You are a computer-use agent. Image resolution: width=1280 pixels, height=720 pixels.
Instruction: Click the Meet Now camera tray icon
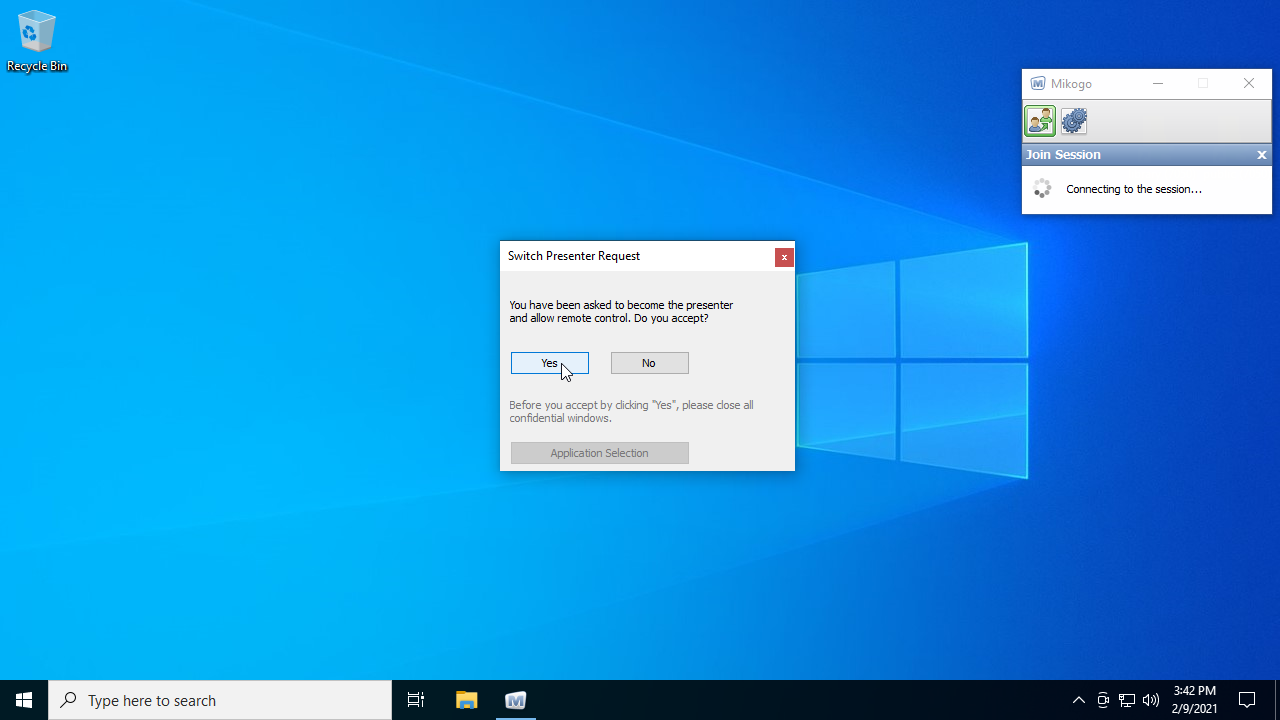(x=1103, y=700)
